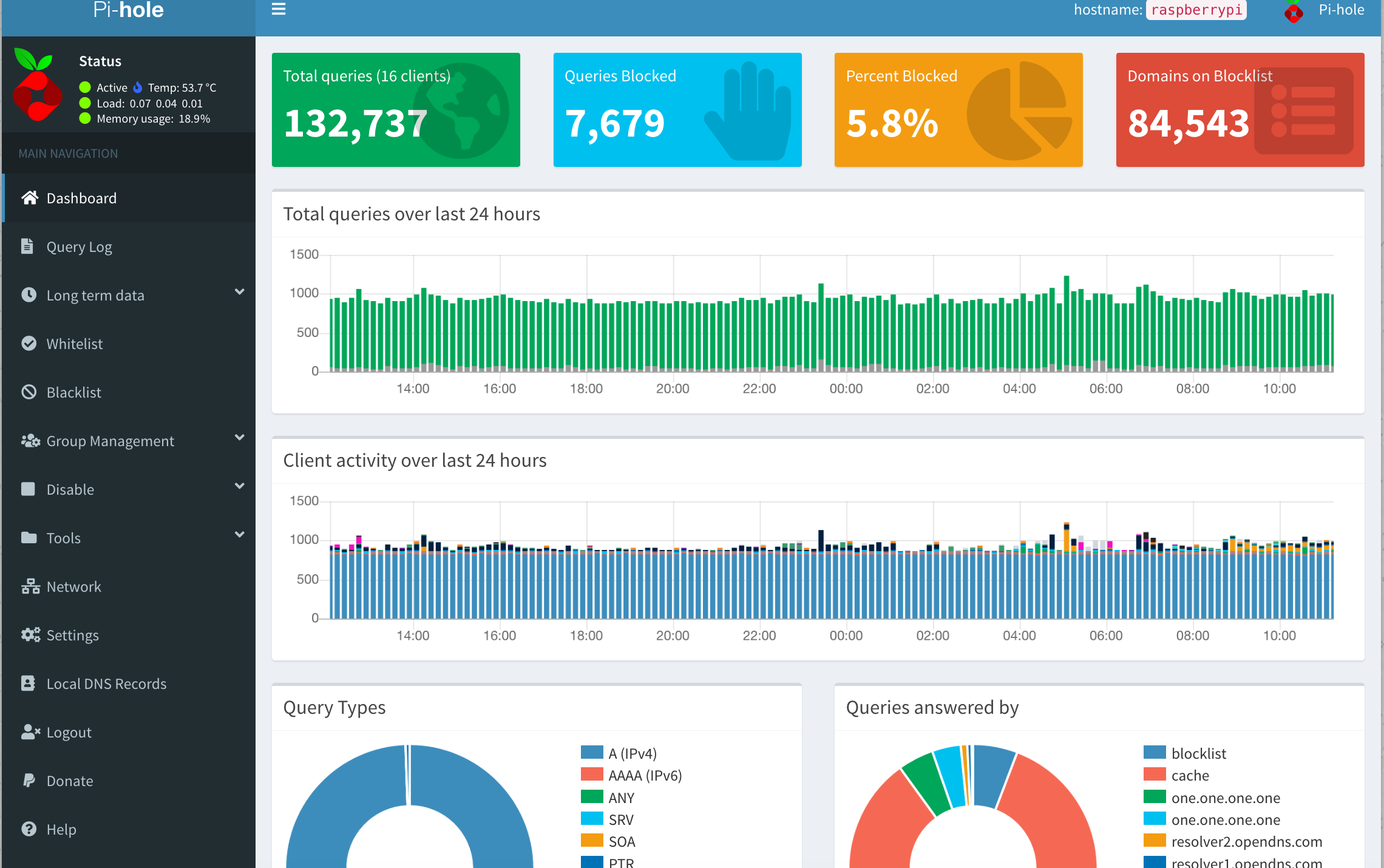This screenshot has width=1384, height=868.
Task: Open the Whitelist page
Action: [x=129, y=344]
